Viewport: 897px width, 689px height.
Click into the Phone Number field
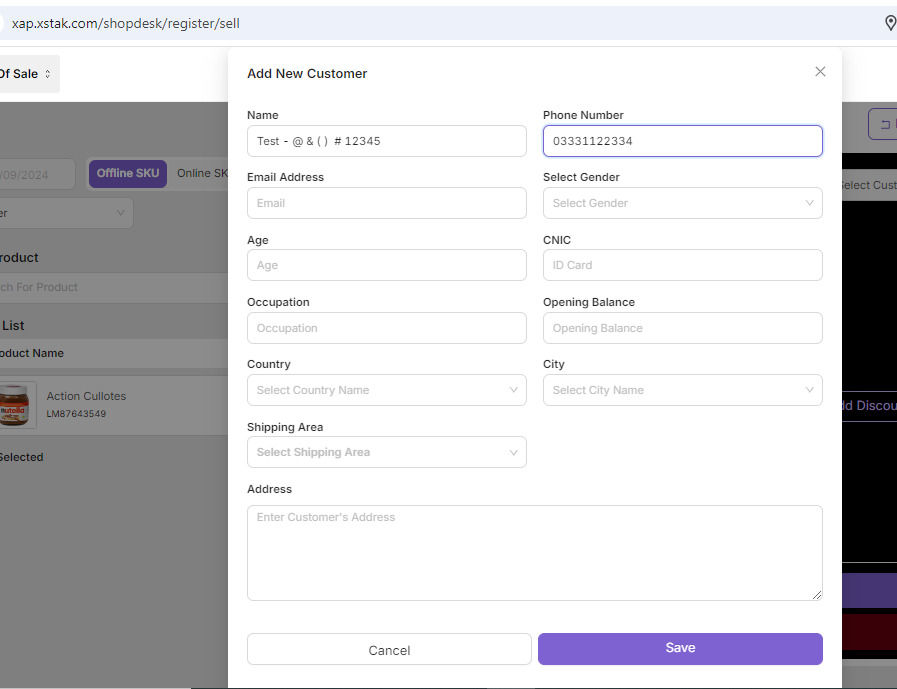coord(682,141)
